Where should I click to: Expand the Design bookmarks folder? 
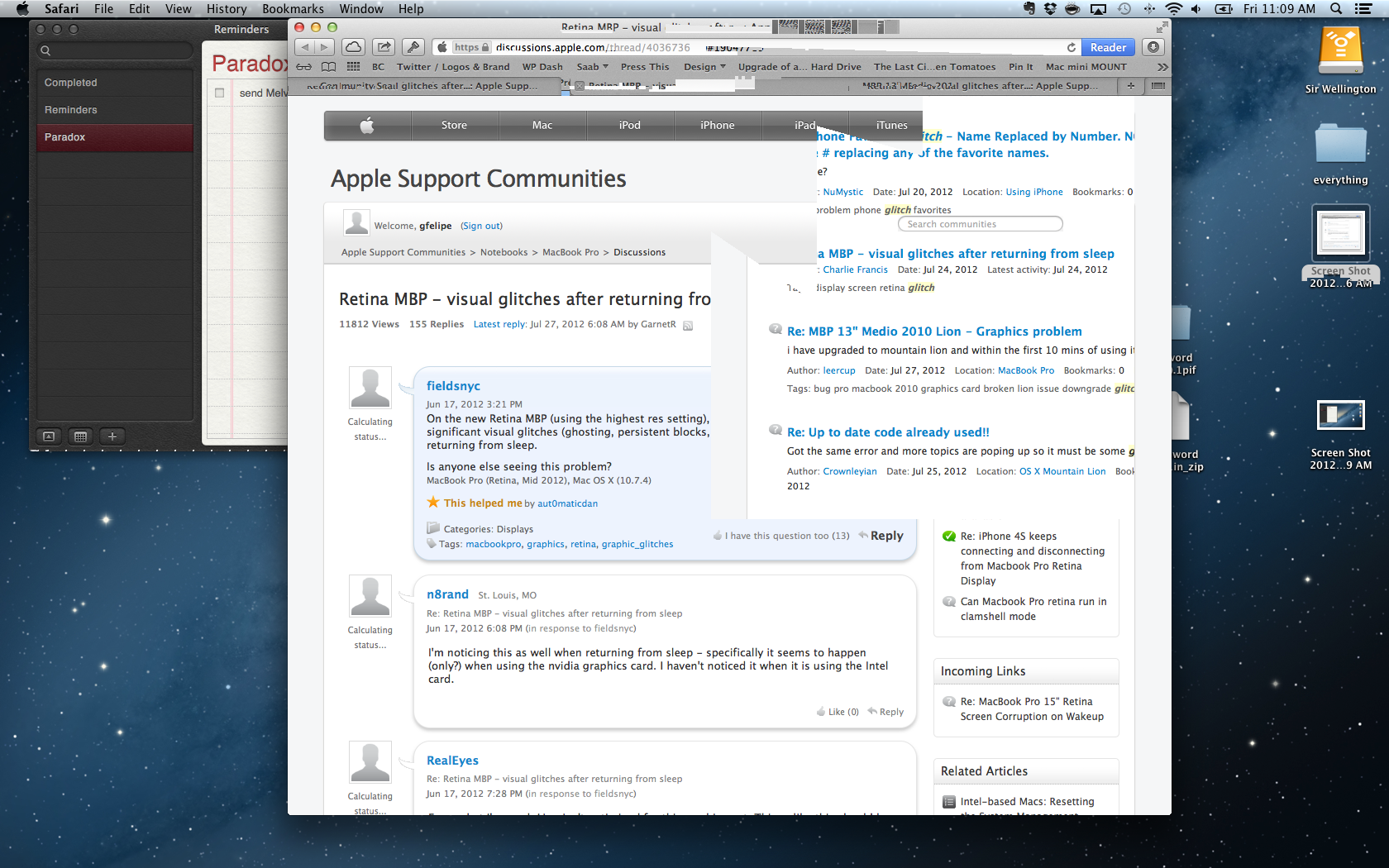tap(704, 67)
